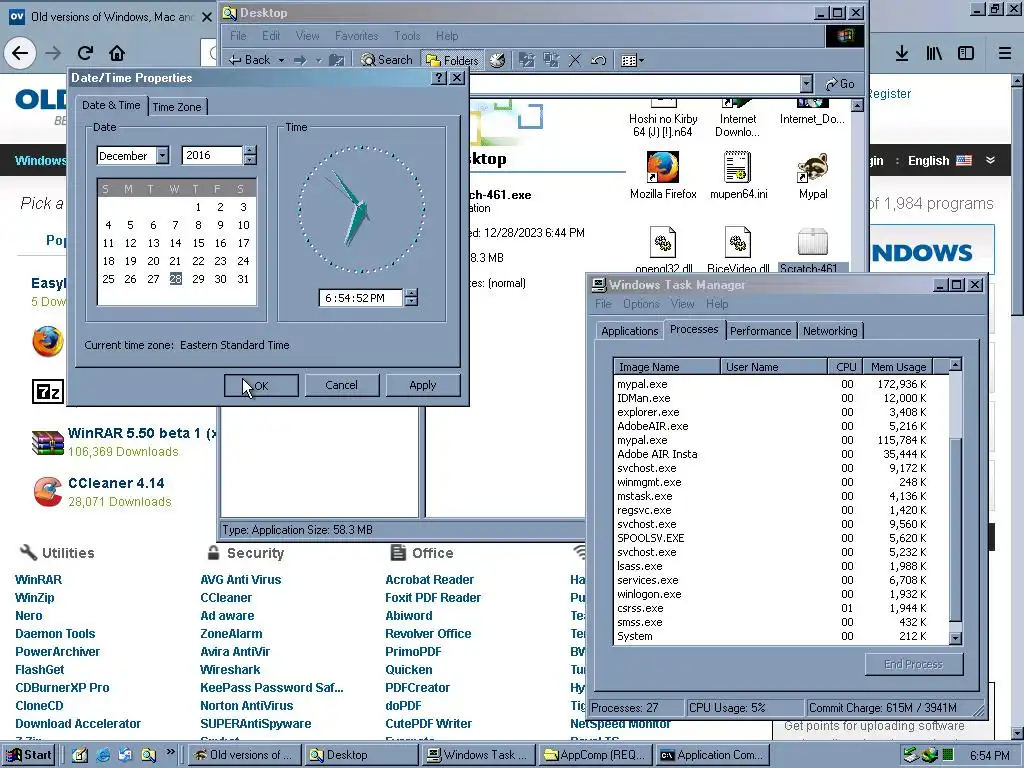Switch to the Date & Time tab
This screenshot has height=768, width=1024.
pos(111,105)
